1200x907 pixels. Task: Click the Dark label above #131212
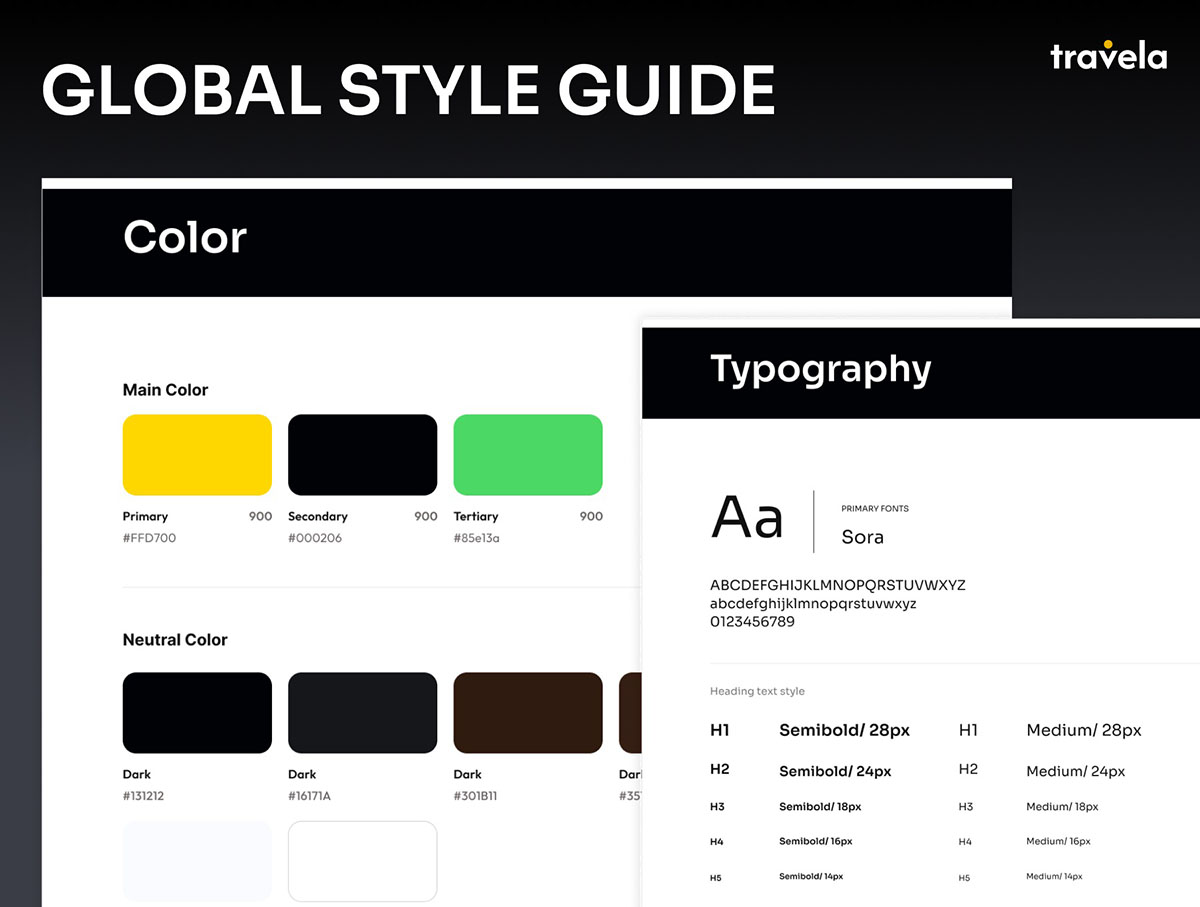point(137,774)
